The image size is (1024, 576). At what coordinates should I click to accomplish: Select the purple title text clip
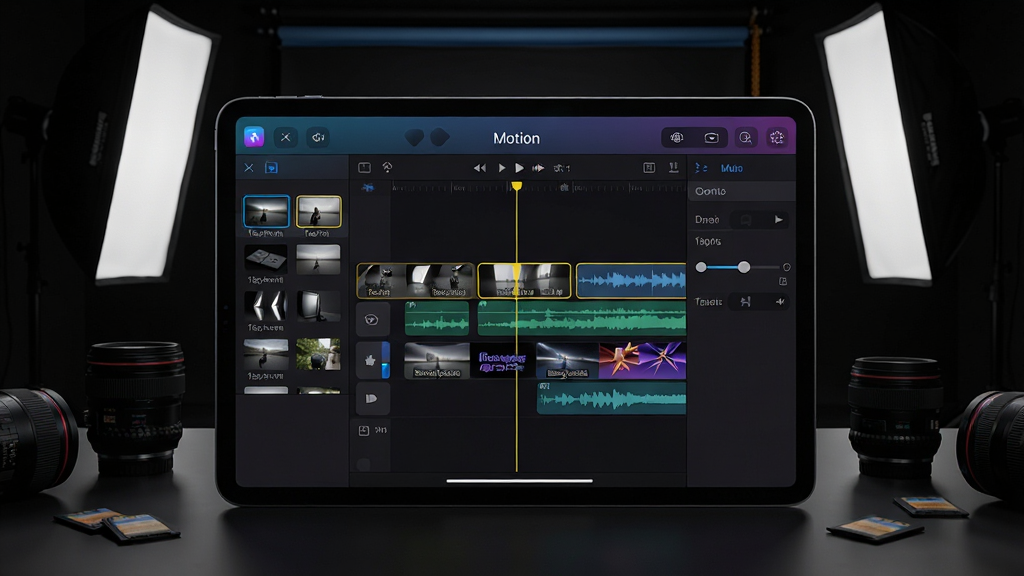click(x=503, y=360)
